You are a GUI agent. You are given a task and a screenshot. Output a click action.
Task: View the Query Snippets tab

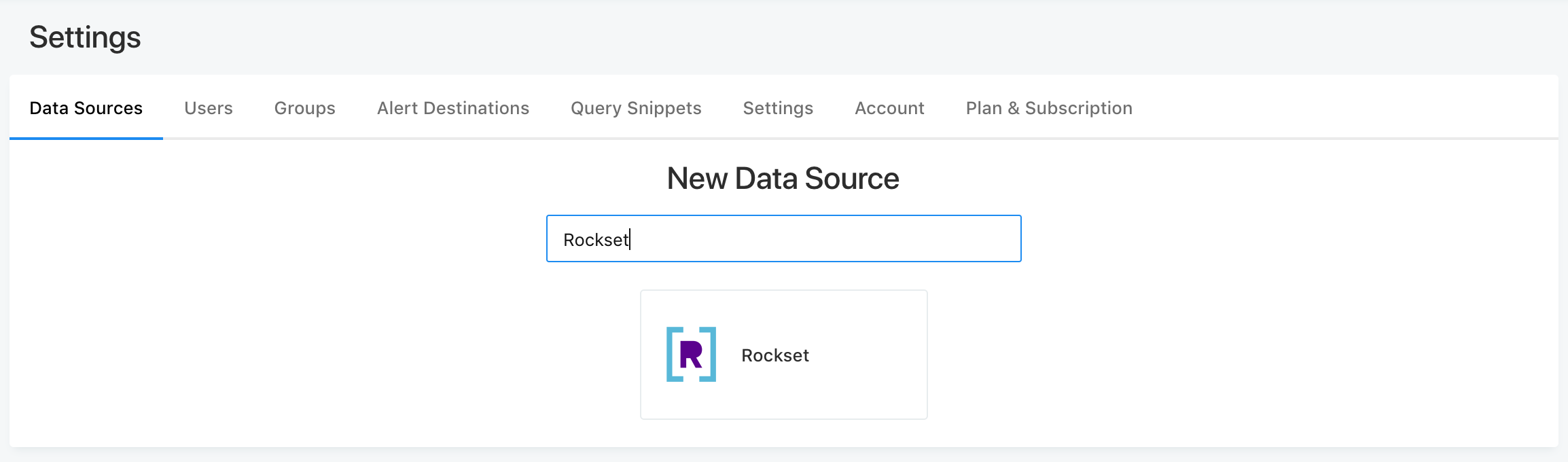point(636,108)
